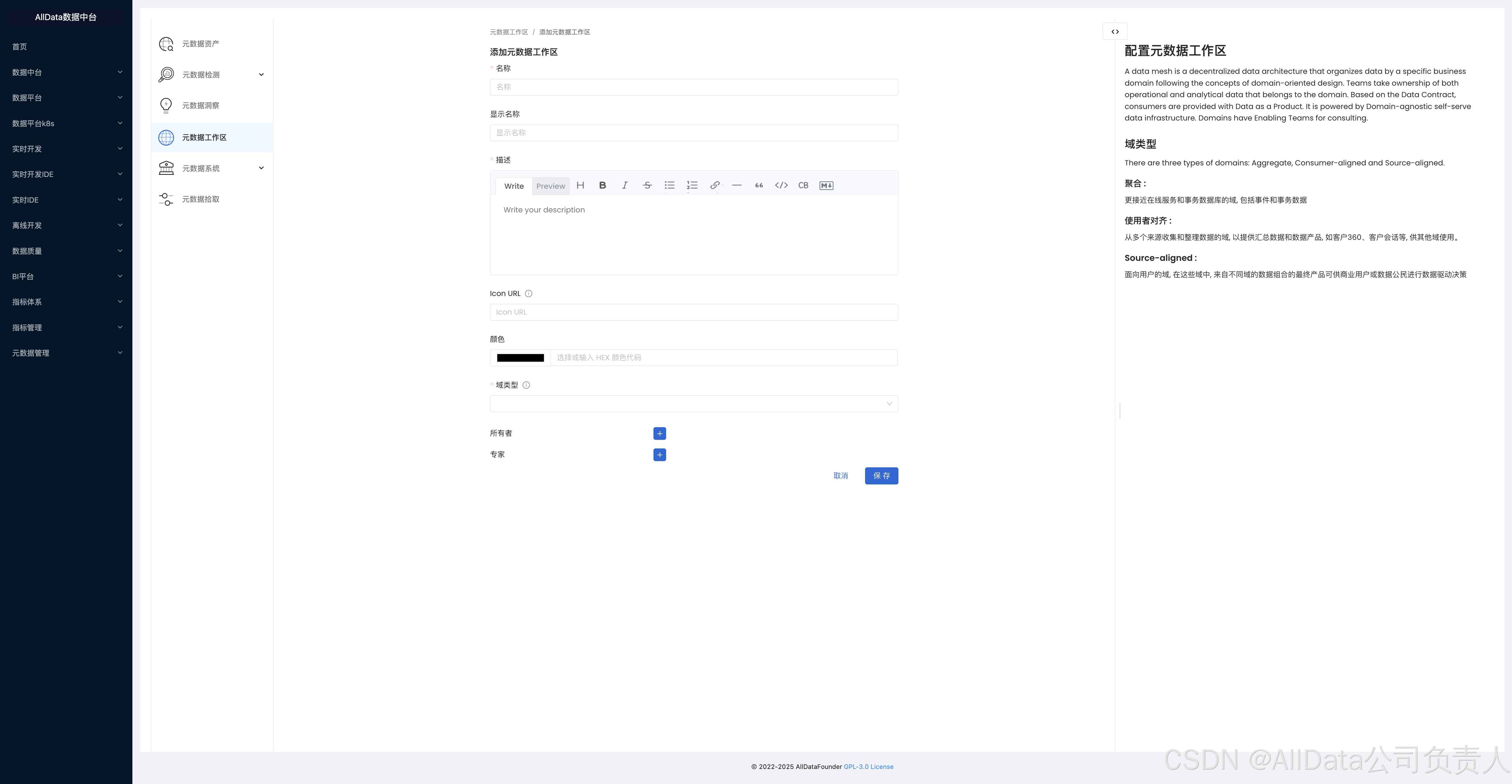Image resolution: width=1512 pixels, height=784 pixels.
Task: Open the GPL-3.0 License link
Action: [868, 766]
